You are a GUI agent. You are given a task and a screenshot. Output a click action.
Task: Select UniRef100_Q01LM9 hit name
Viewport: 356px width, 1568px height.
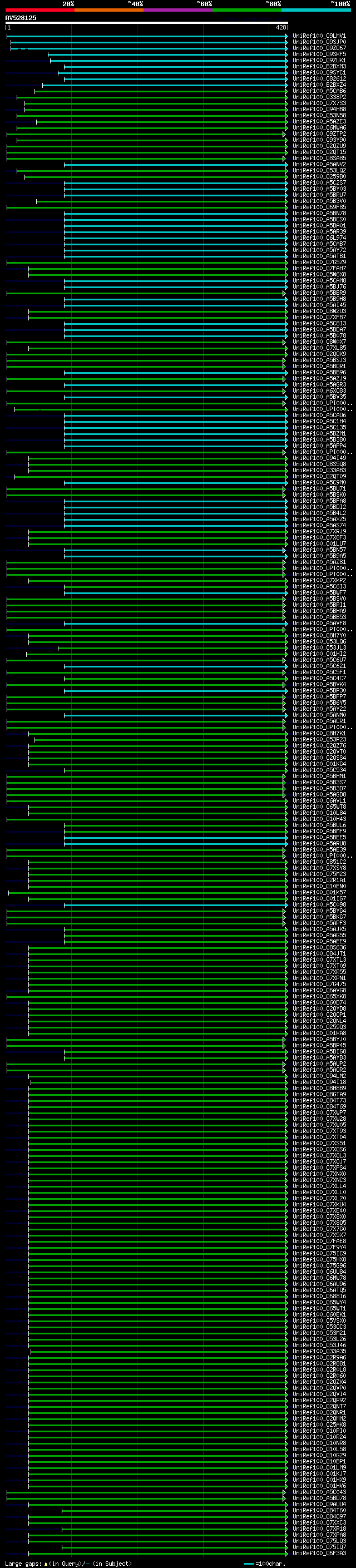(x=319, y=1467)
